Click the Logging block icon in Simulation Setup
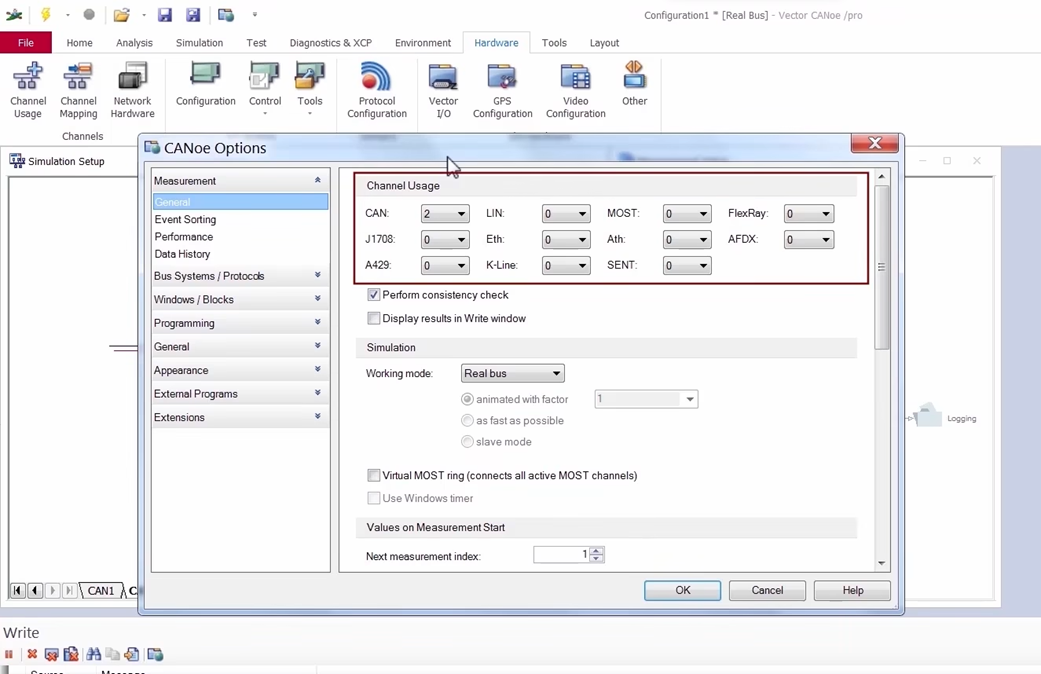 tap(927, 416)
